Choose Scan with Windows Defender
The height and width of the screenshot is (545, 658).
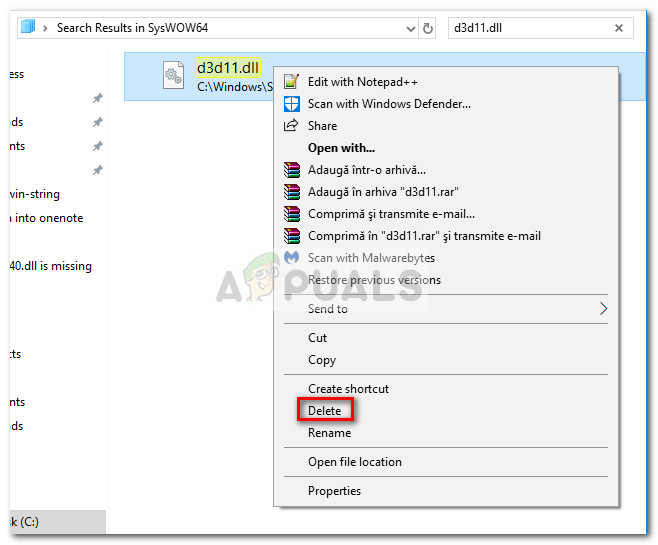coord(389,104)
